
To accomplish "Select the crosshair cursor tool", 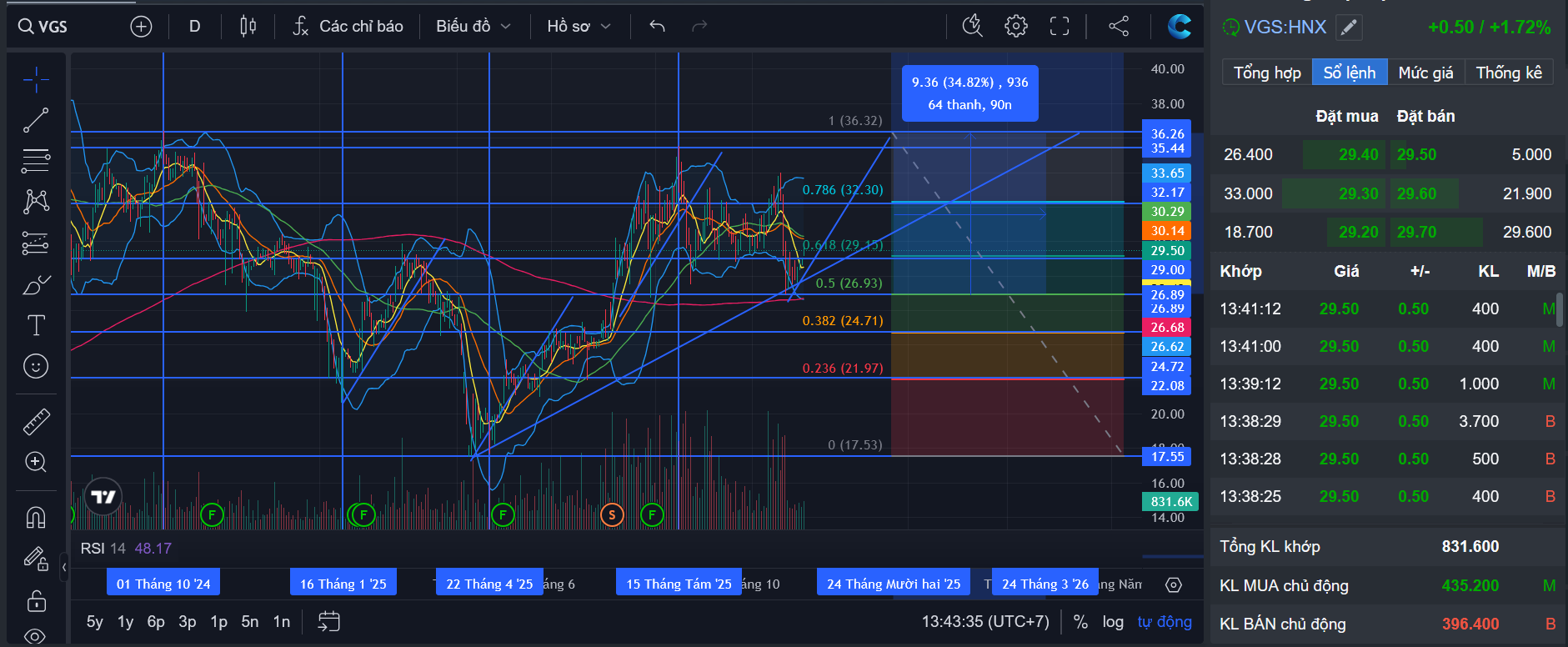I will tap(36, 79).
